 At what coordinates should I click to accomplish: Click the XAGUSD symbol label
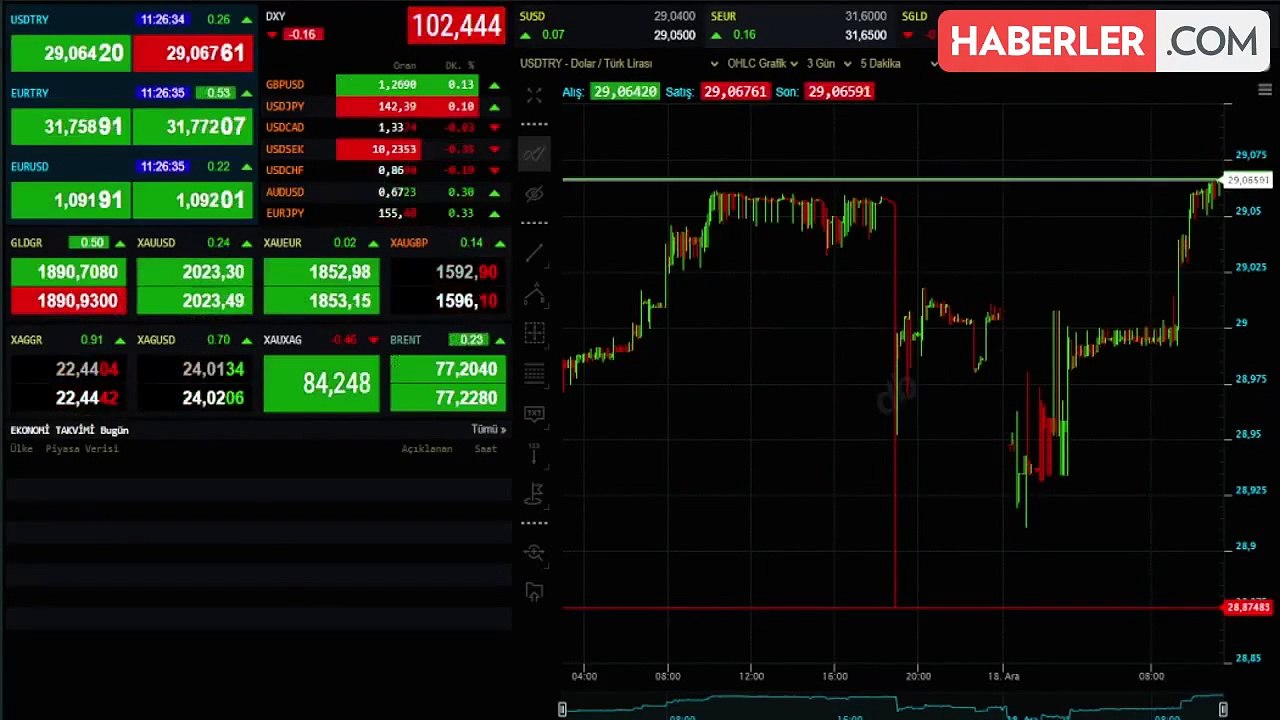pos(156,340)
